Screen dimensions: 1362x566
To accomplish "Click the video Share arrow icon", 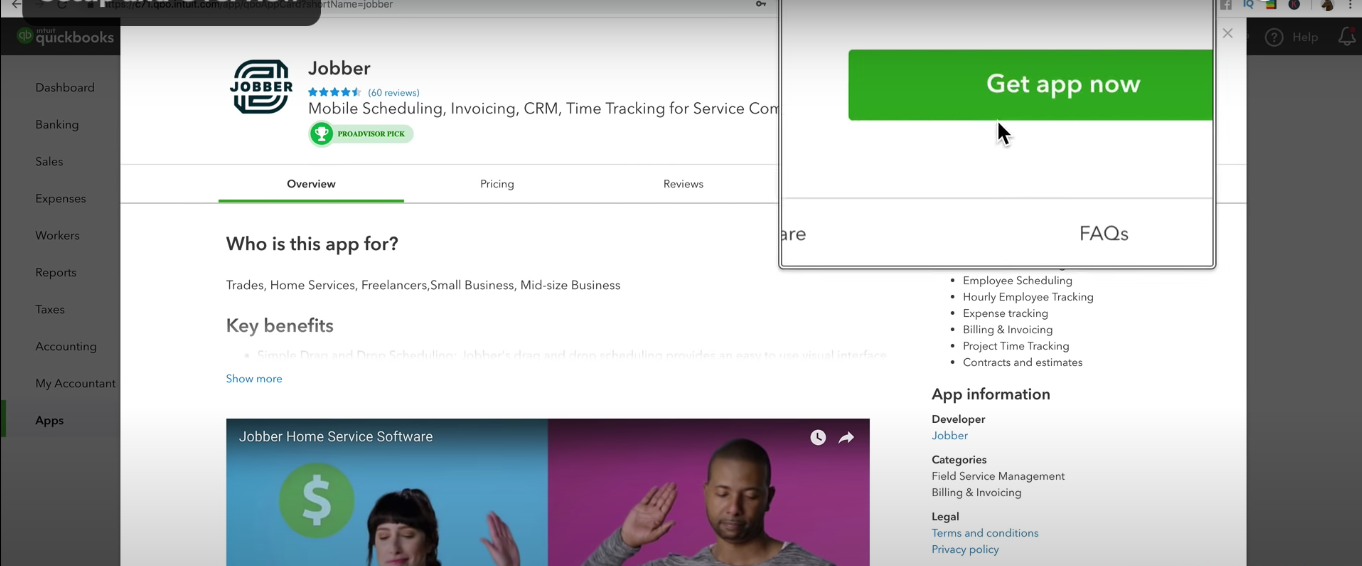I will [x=846, y=438].
